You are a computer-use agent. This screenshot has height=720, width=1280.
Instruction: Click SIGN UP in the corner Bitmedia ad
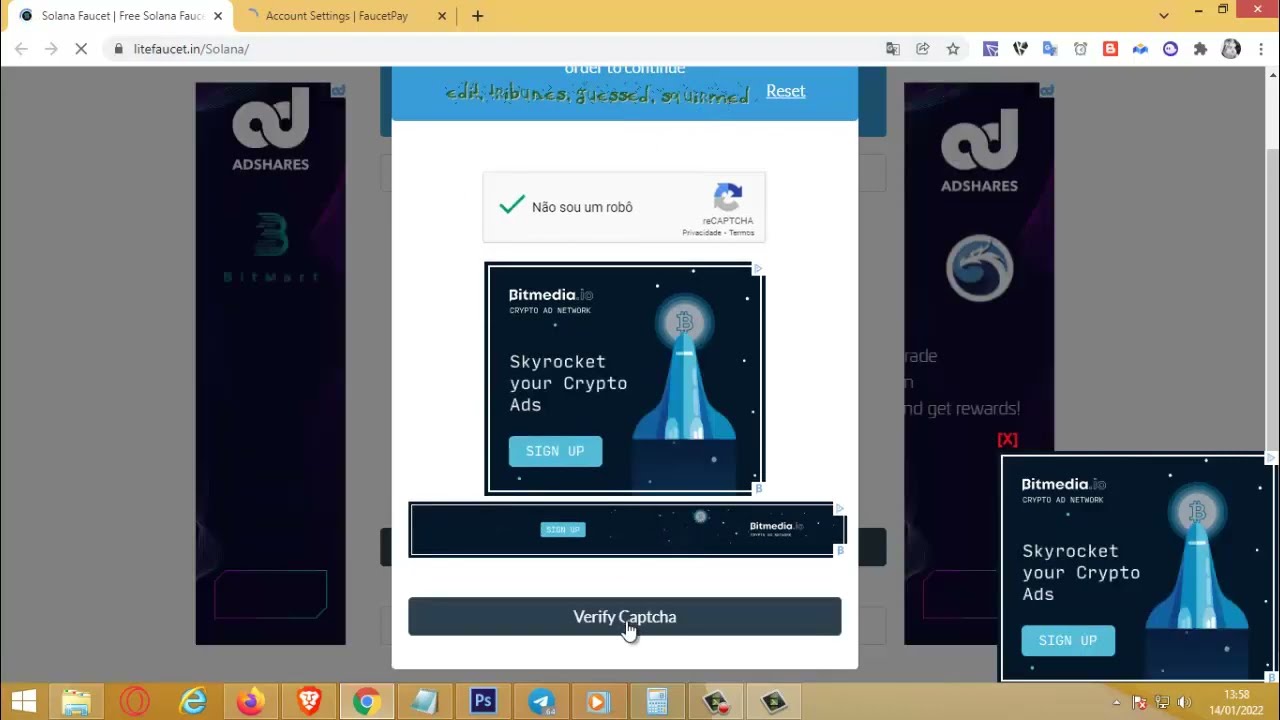click(1067, 640)
